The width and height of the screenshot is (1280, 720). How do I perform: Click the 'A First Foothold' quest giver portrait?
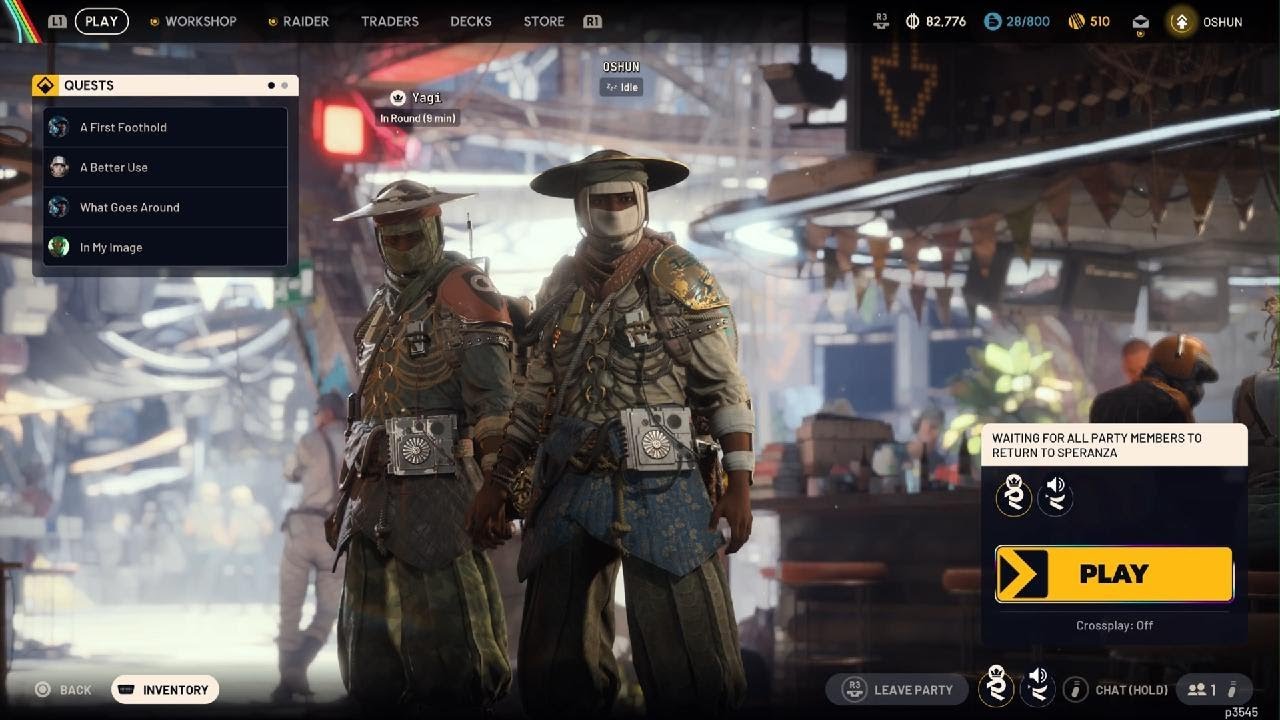pos(59,127)
